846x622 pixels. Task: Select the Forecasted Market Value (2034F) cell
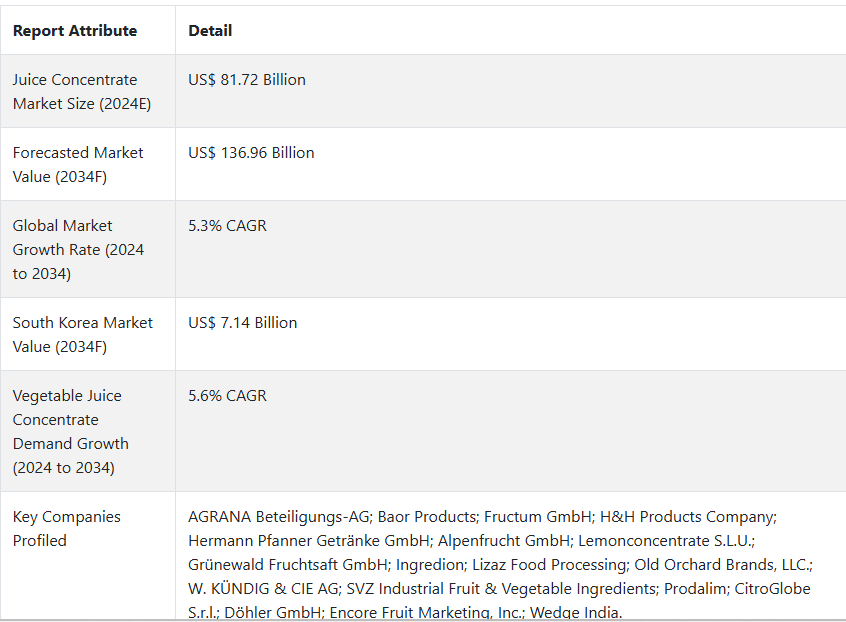click(x=87, y=164)
